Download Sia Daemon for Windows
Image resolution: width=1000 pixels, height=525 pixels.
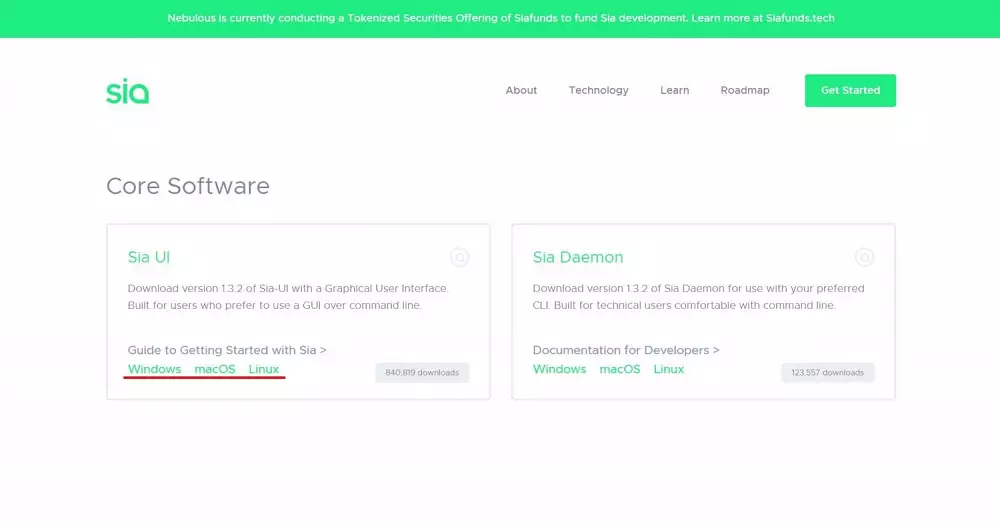tap(559, 369)
